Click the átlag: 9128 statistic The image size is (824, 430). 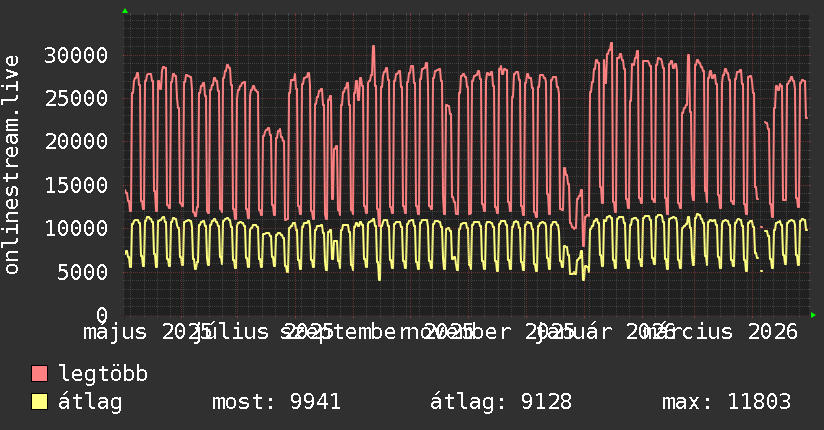coord(501,402)
